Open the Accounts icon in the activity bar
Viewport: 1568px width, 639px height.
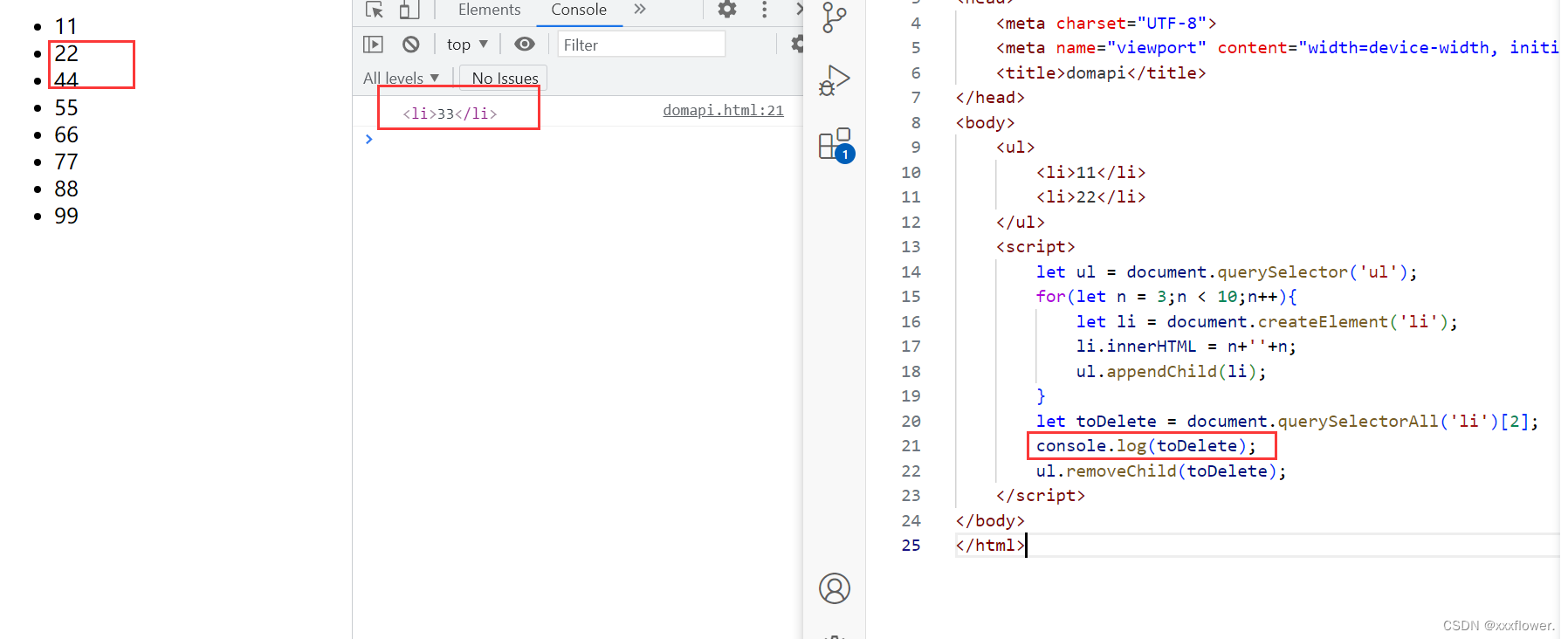click(835, 588)
